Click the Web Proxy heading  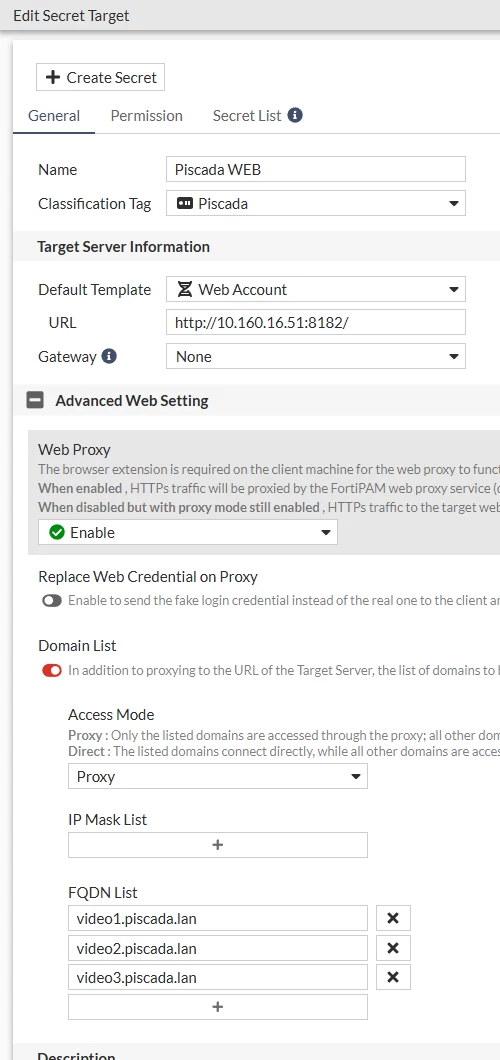pyautogui.click(x=74, y=449)
